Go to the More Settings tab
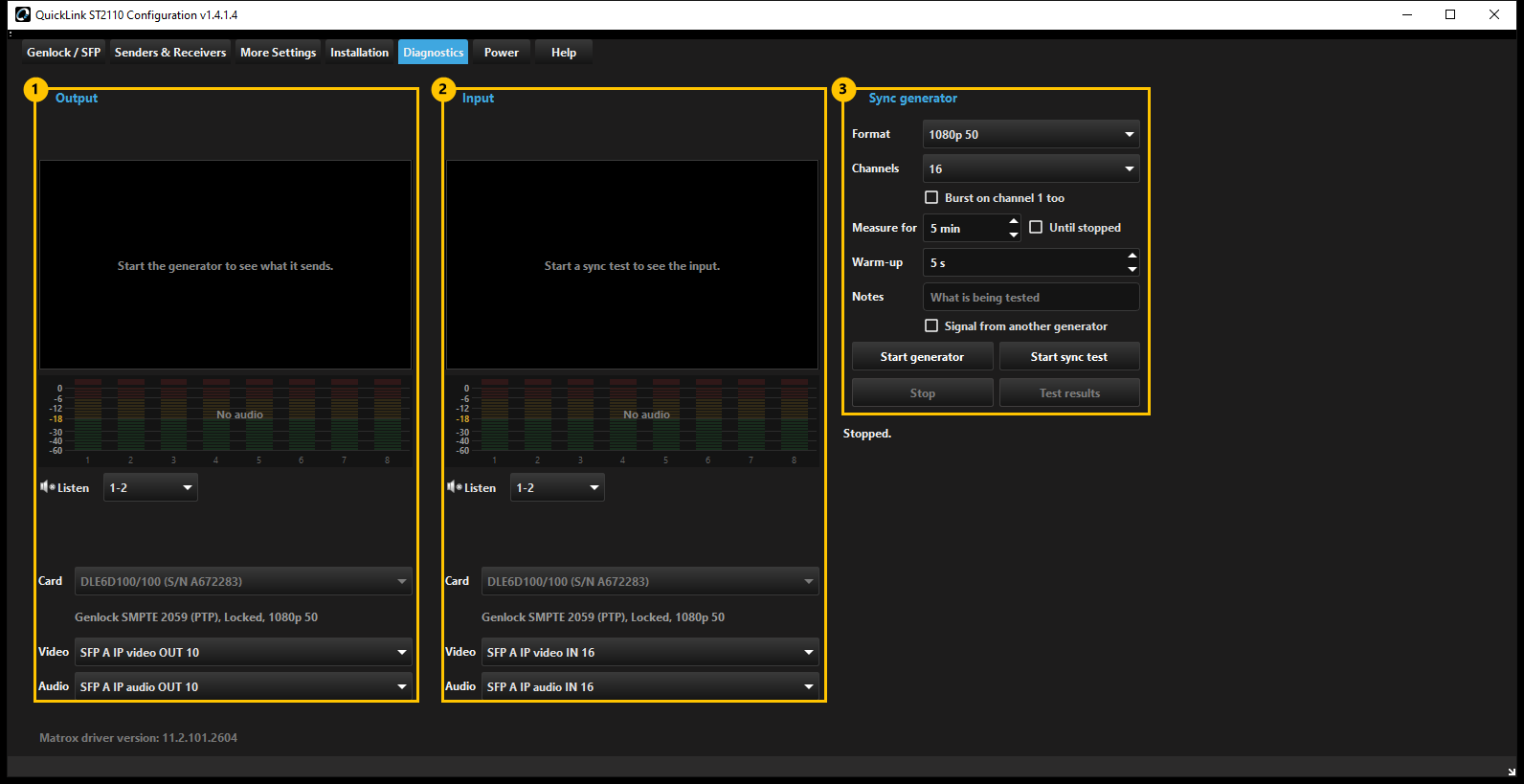Screen dimensions: 1524x784 [279, 53]
